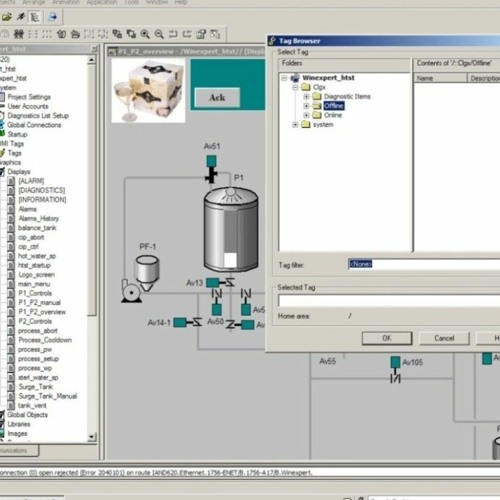The width and height of the screenshot is (500, 500).
Task: Click the Ack button on display
Action: (x=217, y=98)
